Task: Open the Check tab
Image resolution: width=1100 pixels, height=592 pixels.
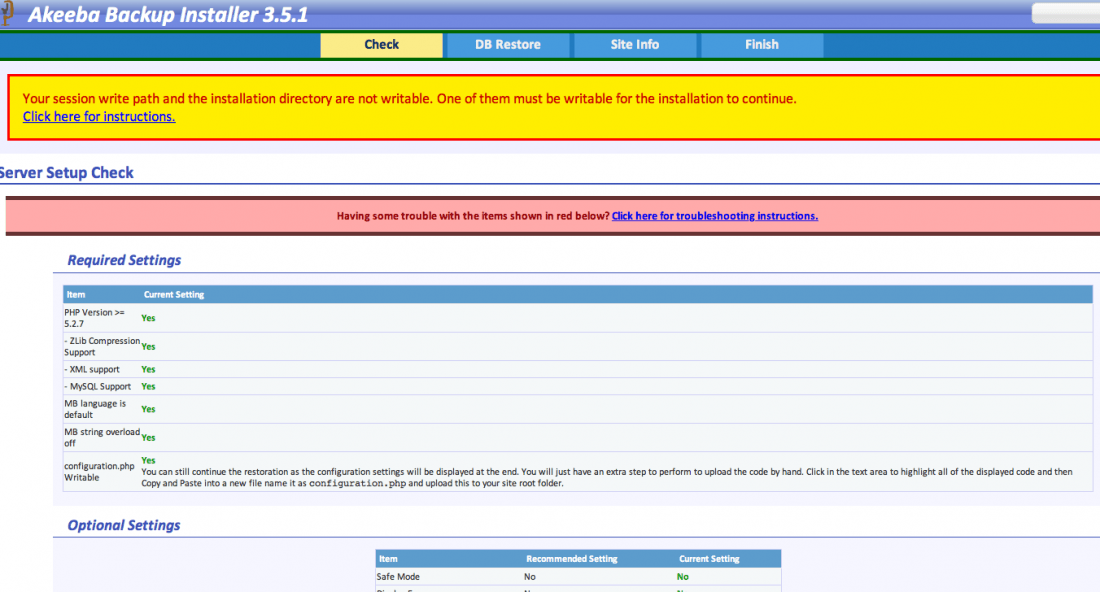Action: click(x=381, y=45)
